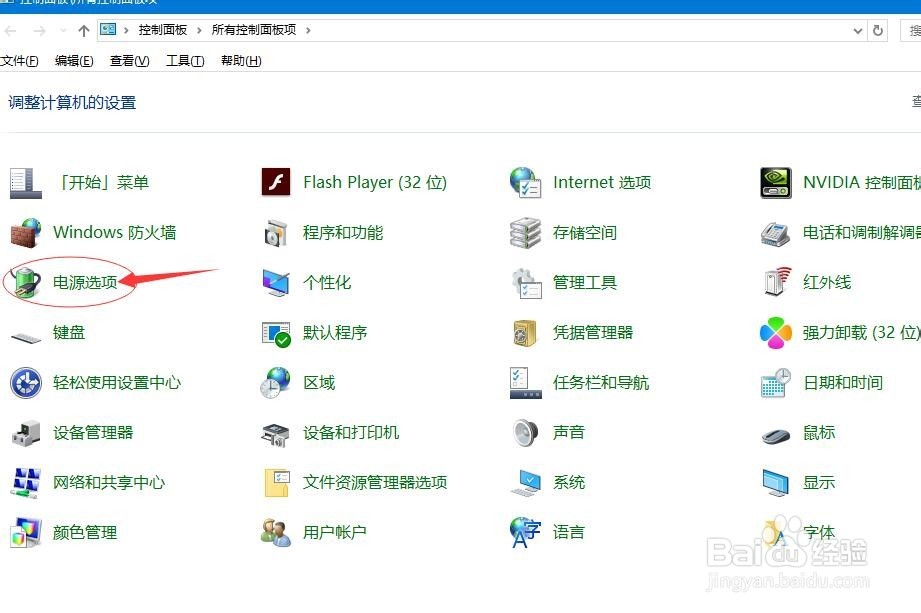Viewport: 921px width, 613px height.
Task: Open 电源选项 (Power Options)
Action: coord(85,282)
